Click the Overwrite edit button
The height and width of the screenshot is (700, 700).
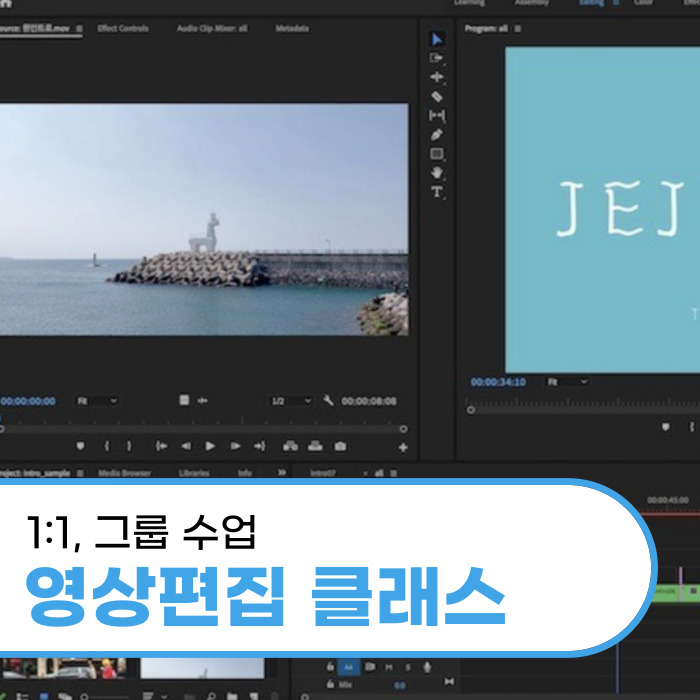coord(315,446)
